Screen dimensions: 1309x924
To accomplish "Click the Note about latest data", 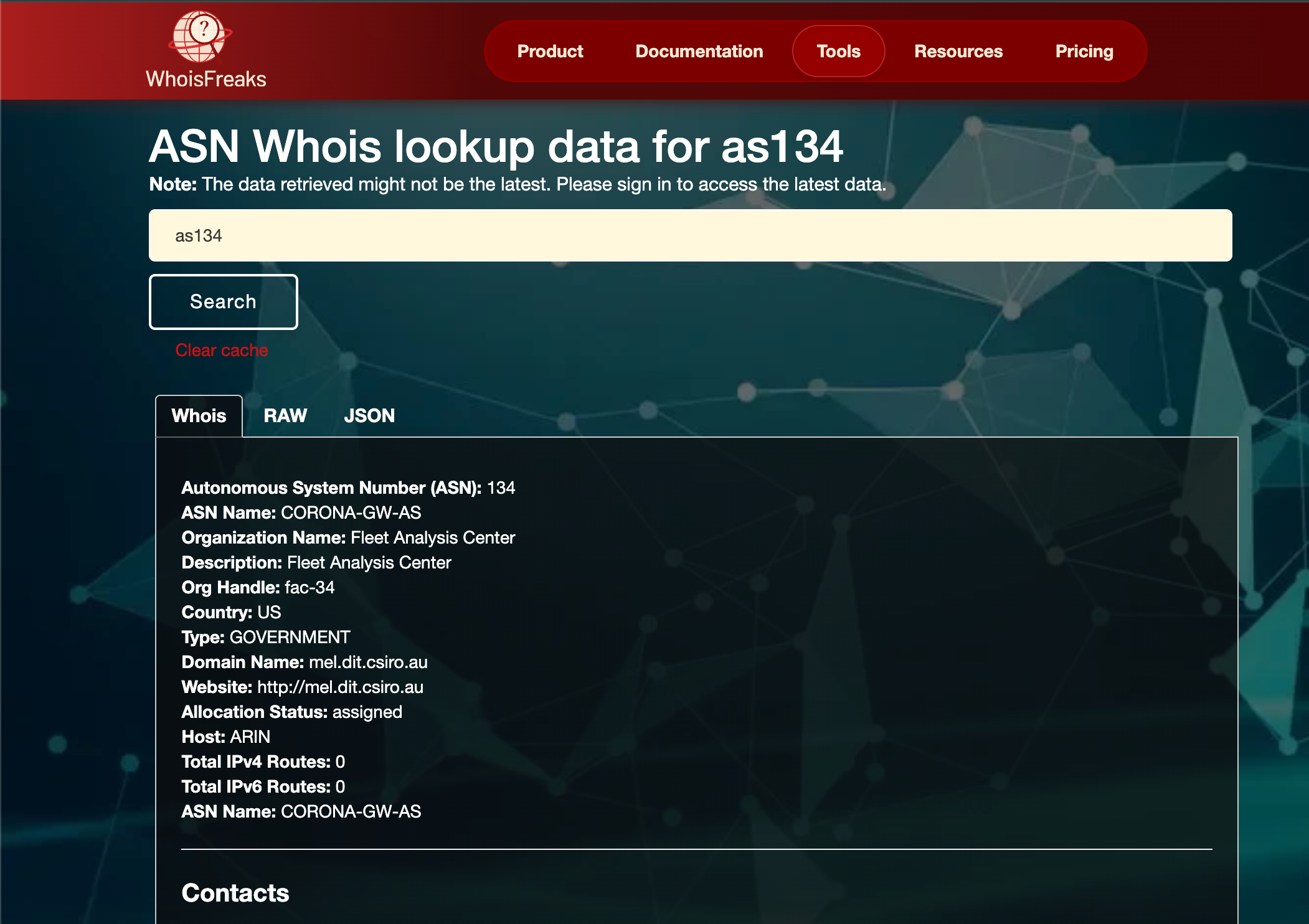I will pyautogui.click(x=517, y=184).
